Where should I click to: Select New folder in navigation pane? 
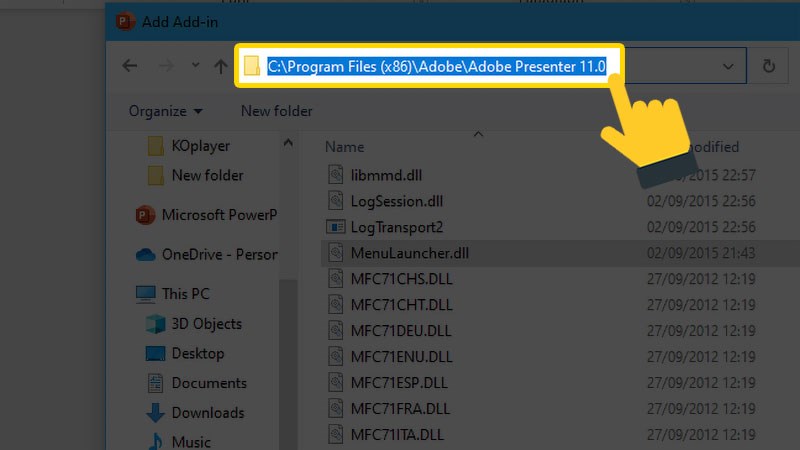pos(207,176)
